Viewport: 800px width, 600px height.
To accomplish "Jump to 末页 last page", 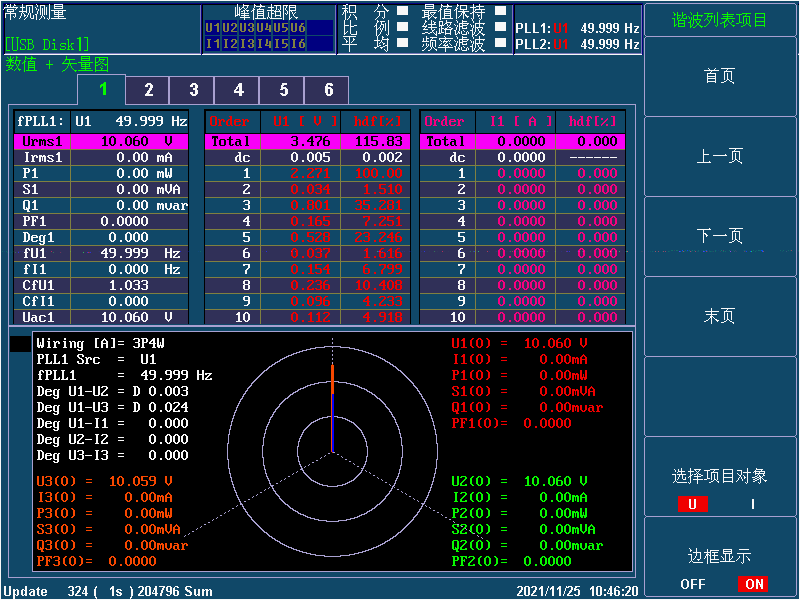I will (x=720, y=316).
